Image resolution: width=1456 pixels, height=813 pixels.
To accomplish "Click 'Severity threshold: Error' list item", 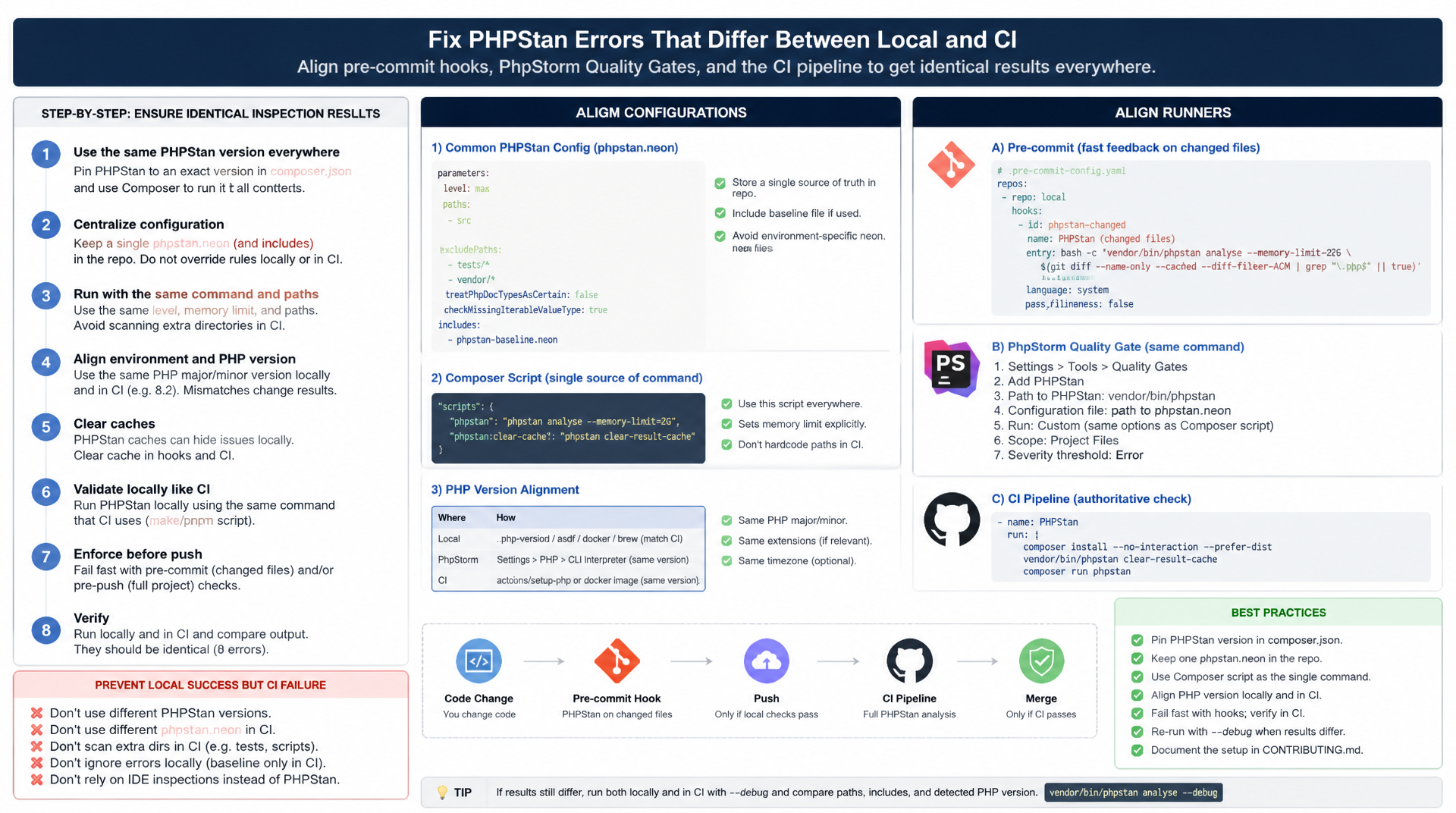I will point(1068,455).
